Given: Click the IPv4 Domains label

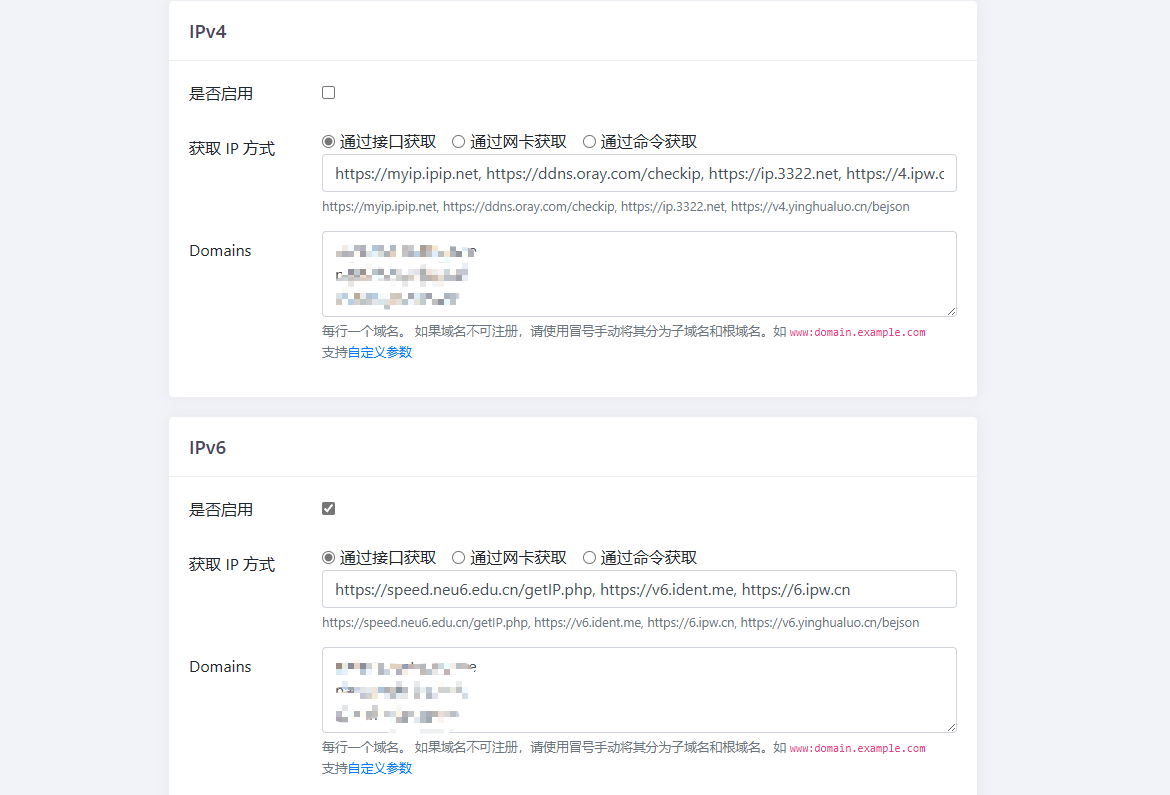Looking at the screenshot, I should click(x=220, y=251).
